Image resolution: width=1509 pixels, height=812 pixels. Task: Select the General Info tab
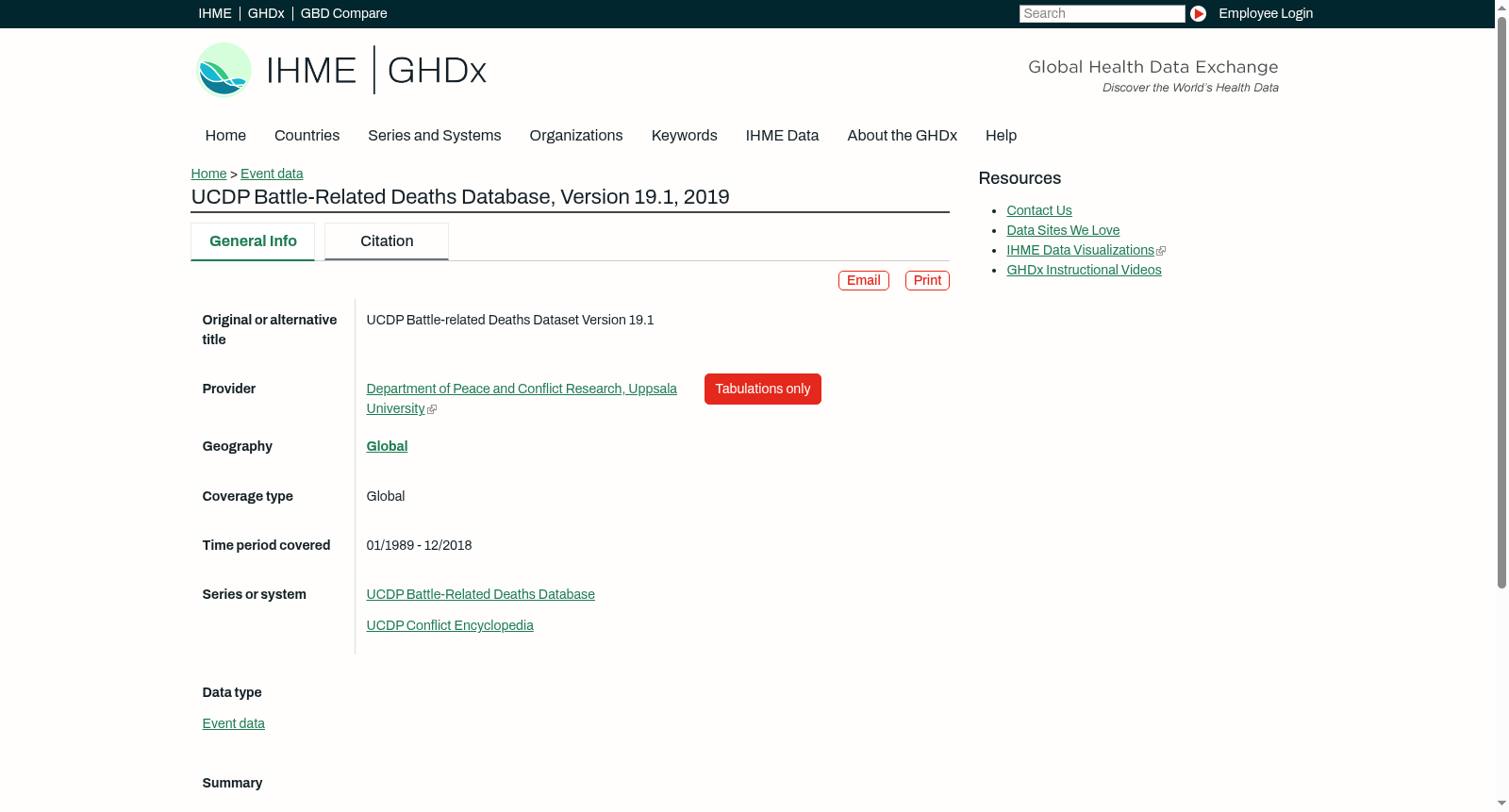pos(253,241)
